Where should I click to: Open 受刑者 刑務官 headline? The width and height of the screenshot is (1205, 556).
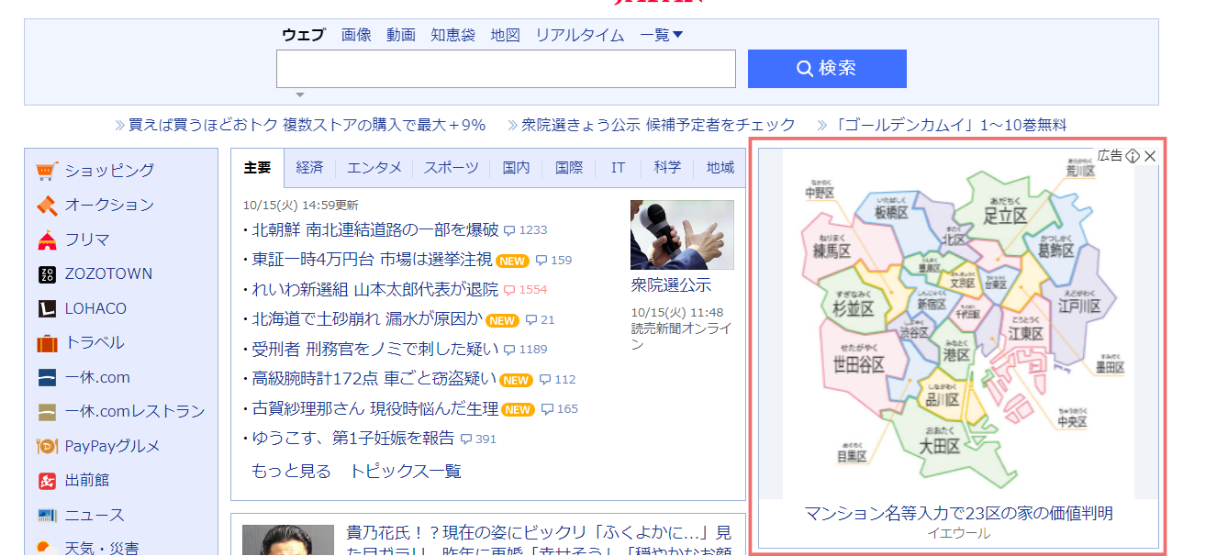click(375, 350)
